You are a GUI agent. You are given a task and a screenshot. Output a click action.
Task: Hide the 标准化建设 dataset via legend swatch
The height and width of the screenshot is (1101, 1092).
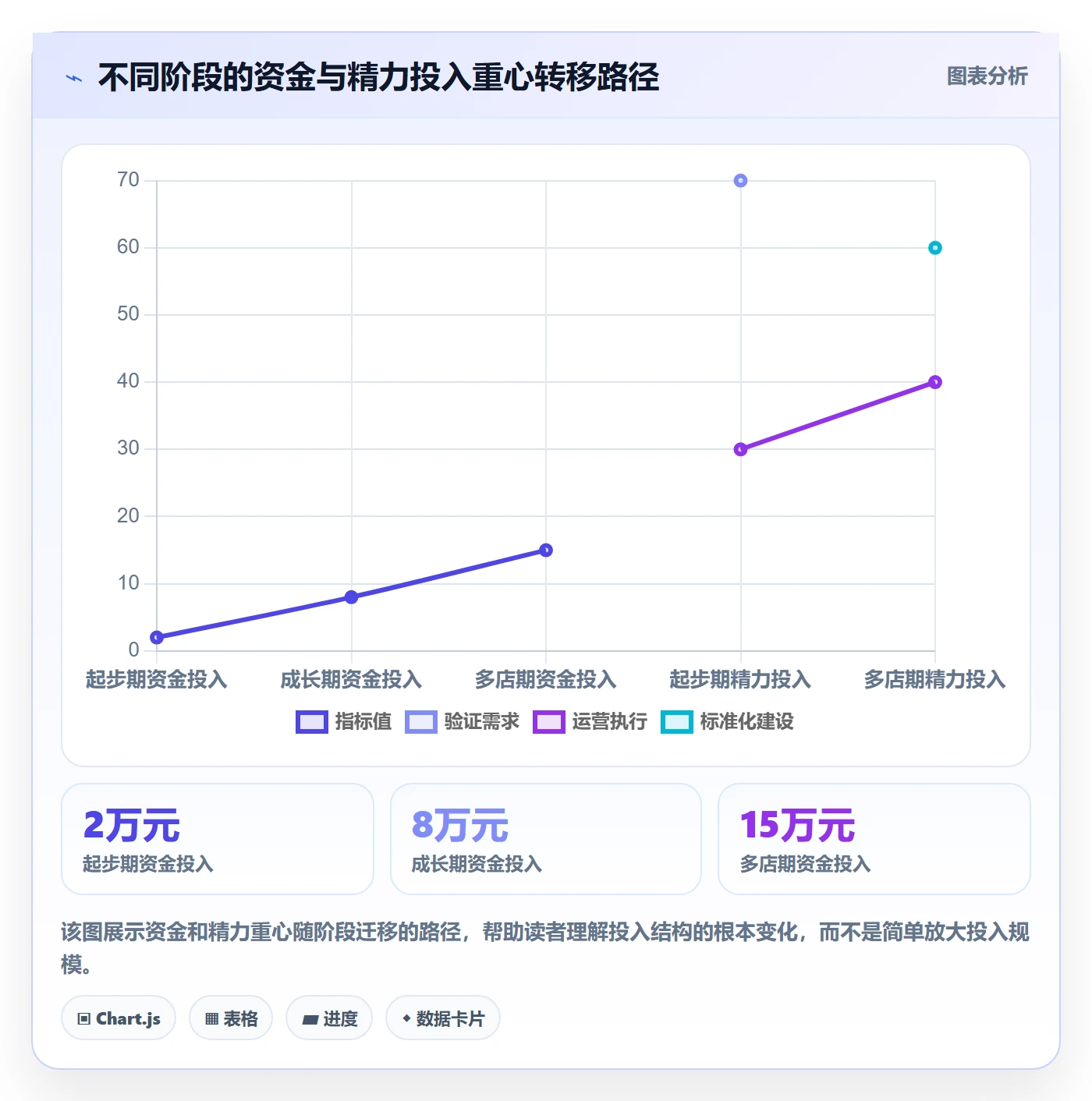677,722
